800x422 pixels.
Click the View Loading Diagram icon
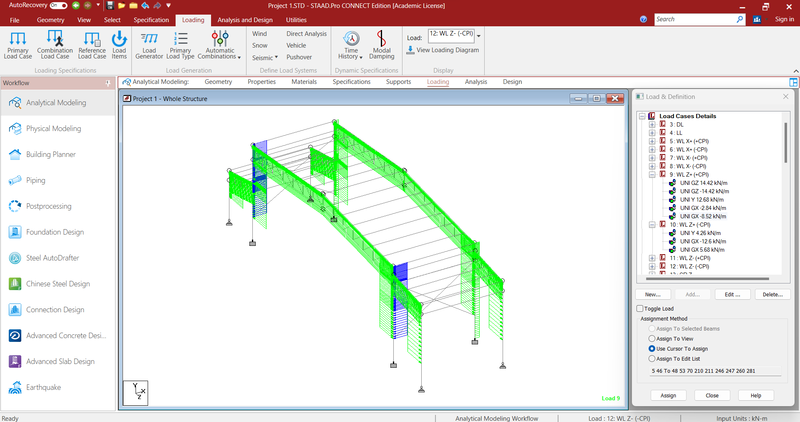(x=410, y=50)
